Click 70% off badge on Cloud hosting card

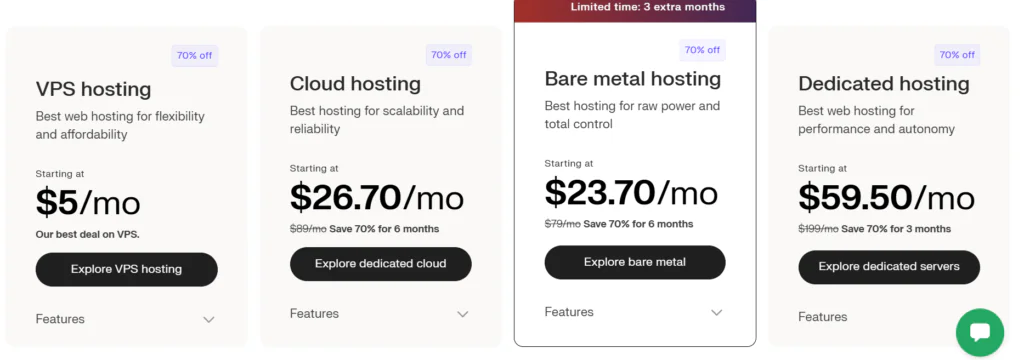449,55
